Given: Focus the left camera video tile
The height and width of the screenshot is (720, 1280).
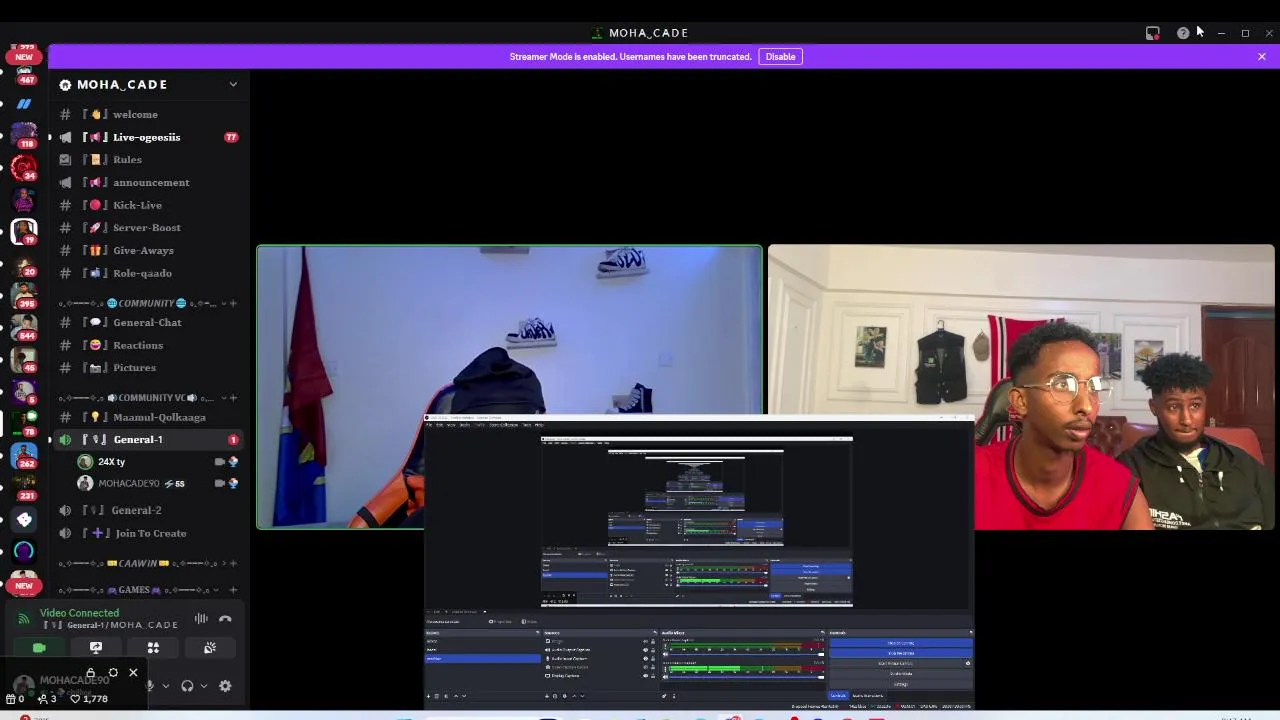Looking at the screenshot, I should [509, 386].
